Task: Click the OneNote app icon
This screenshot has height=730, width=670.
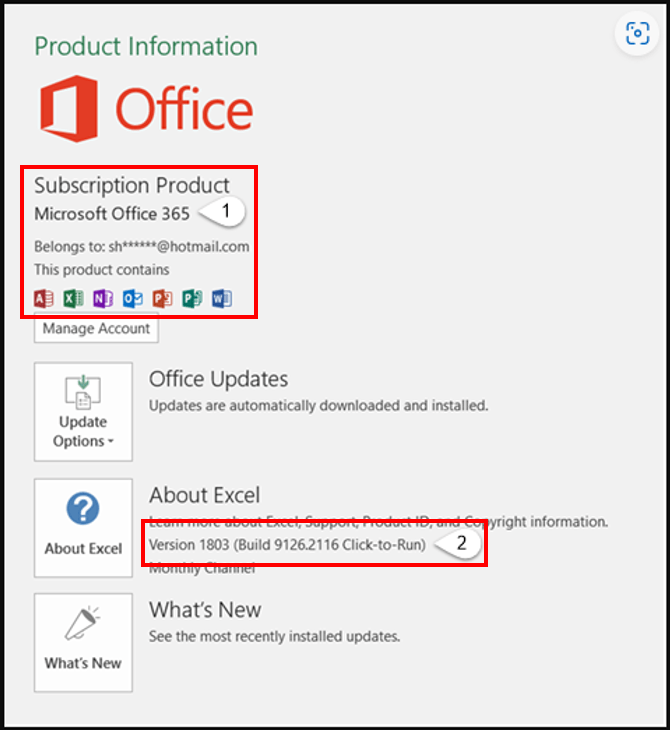Action: tap(103, 298)
